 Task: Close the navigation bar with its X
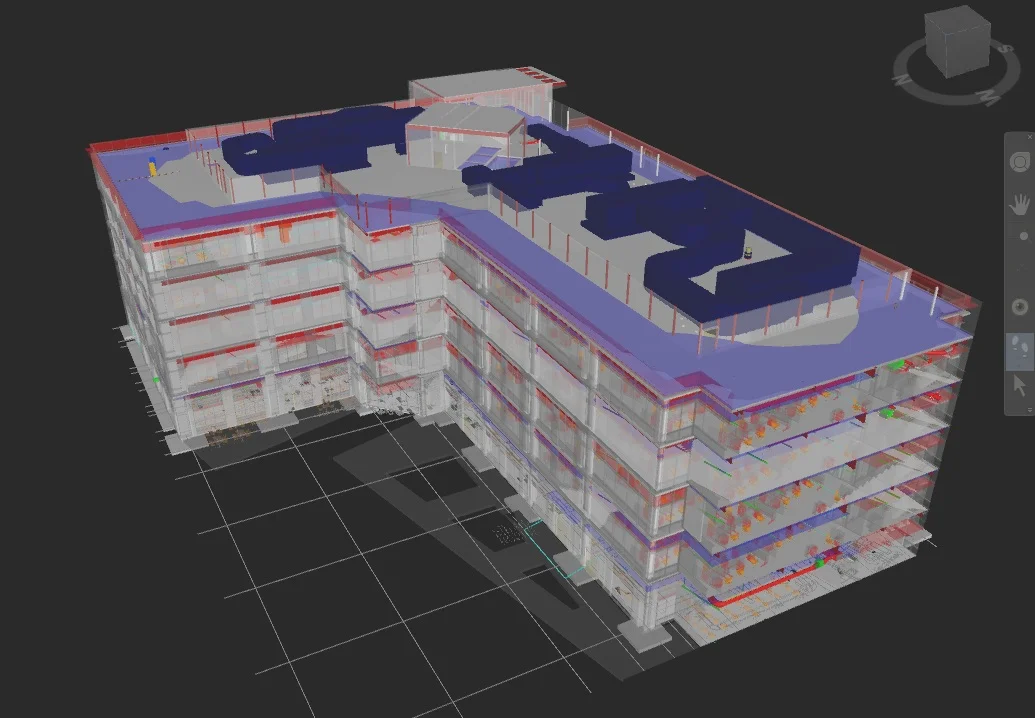pyautogui.click(x=1030, y=137)
